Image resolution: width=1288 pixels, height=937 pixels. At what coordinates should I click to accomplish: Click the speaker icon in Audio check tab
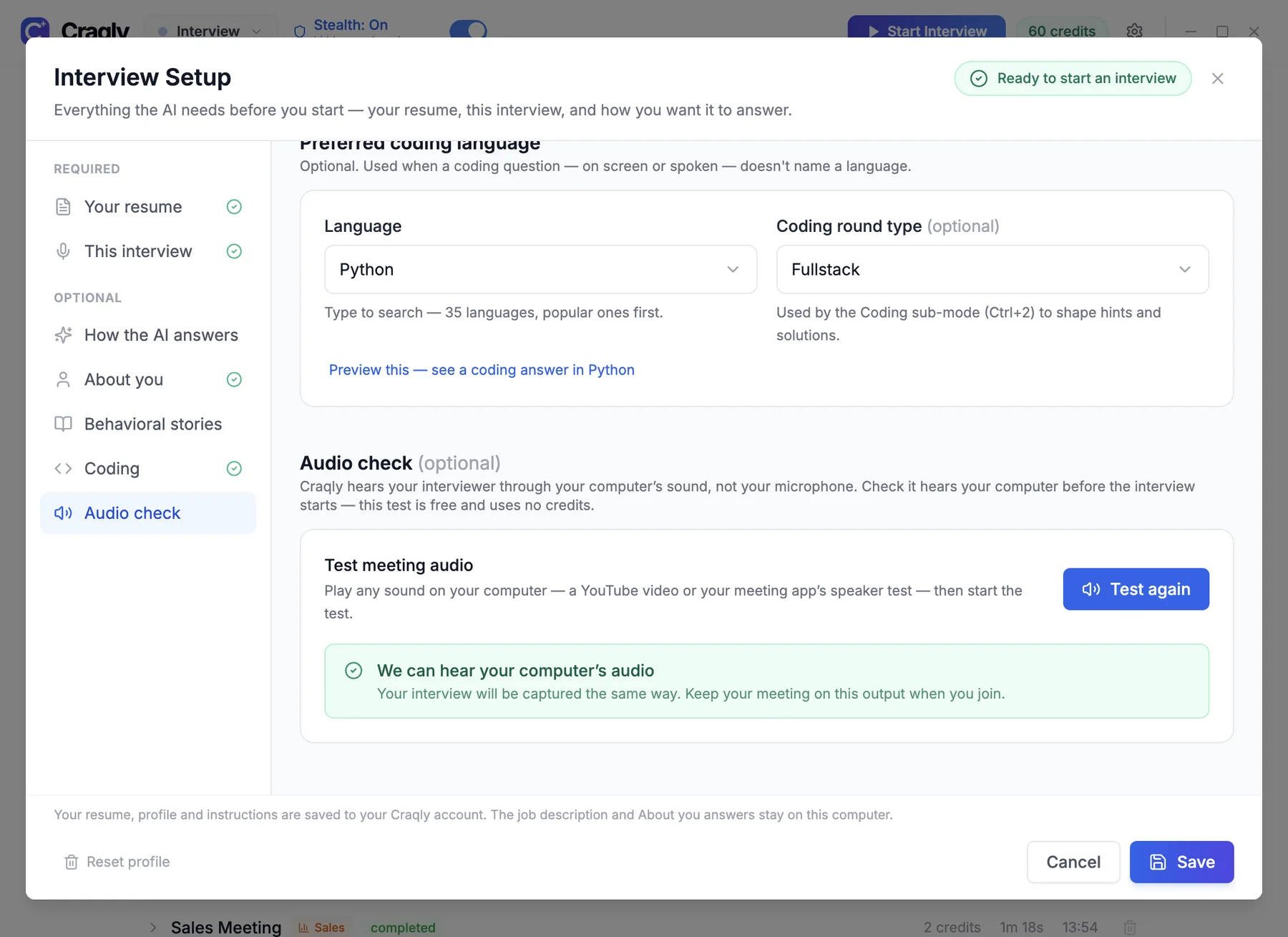coord(63,513)
